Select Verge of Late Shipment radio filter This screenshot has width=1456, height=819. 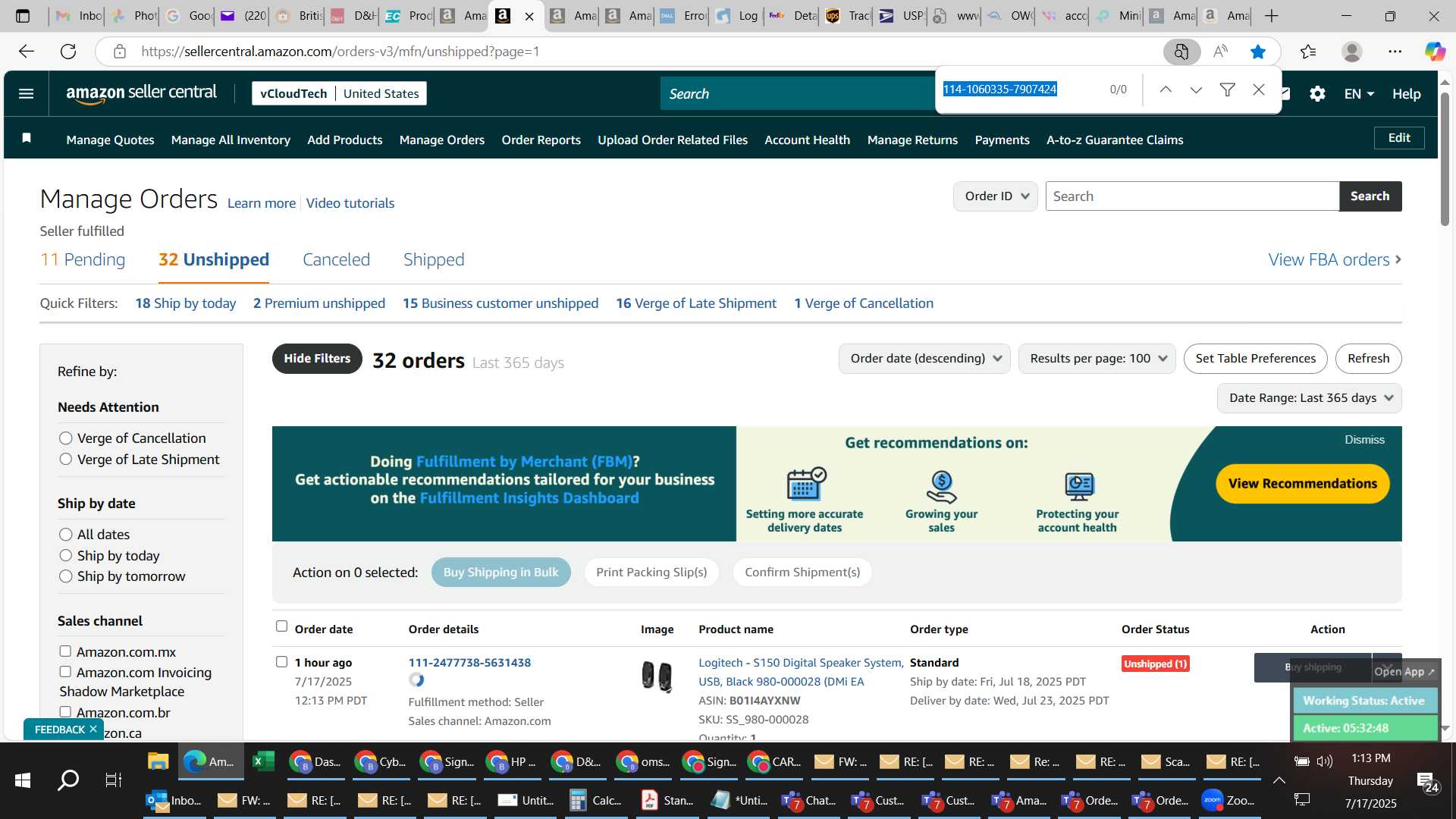tap(66, 460)
